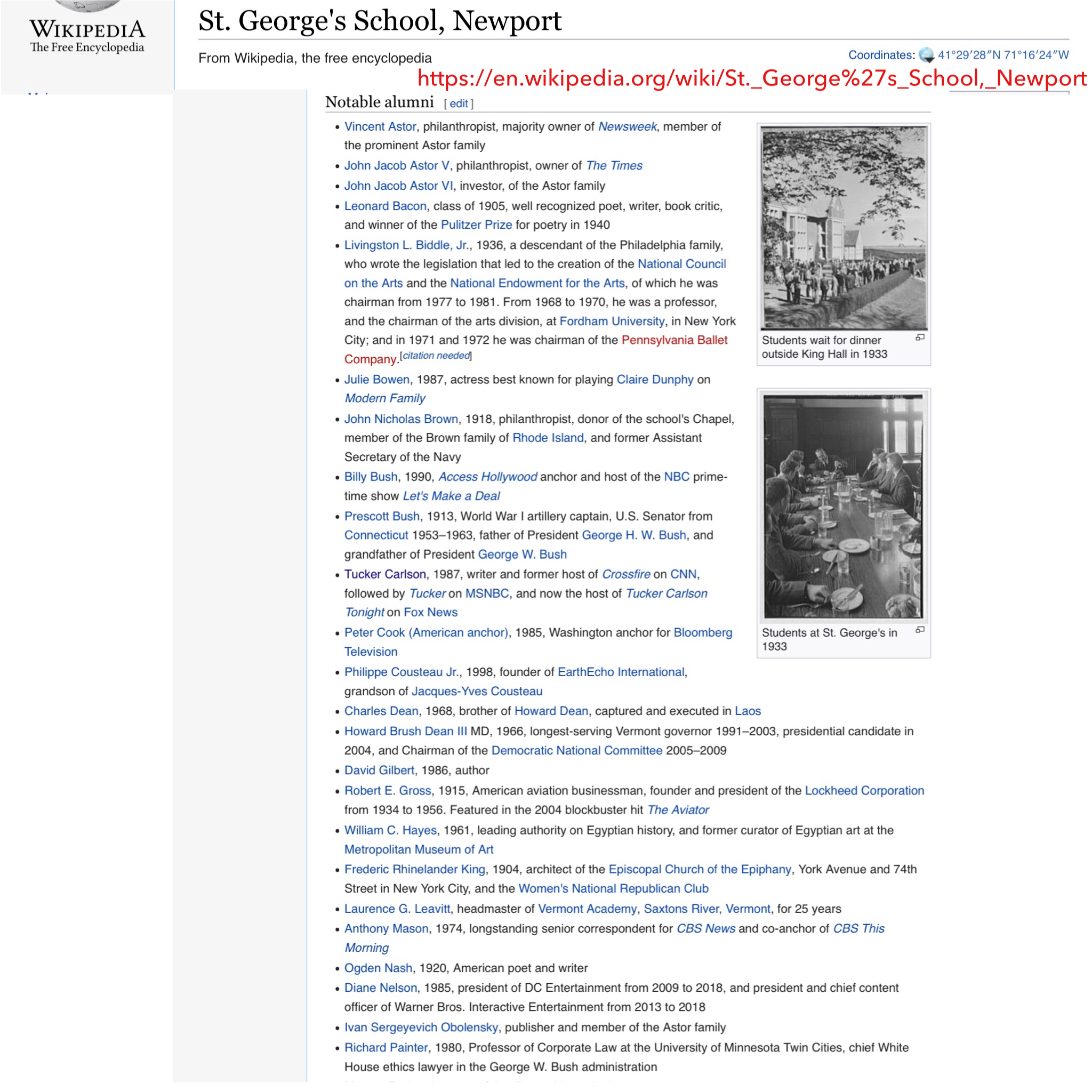
Task: Open John Jacob Astor V page
Action: 397,166
